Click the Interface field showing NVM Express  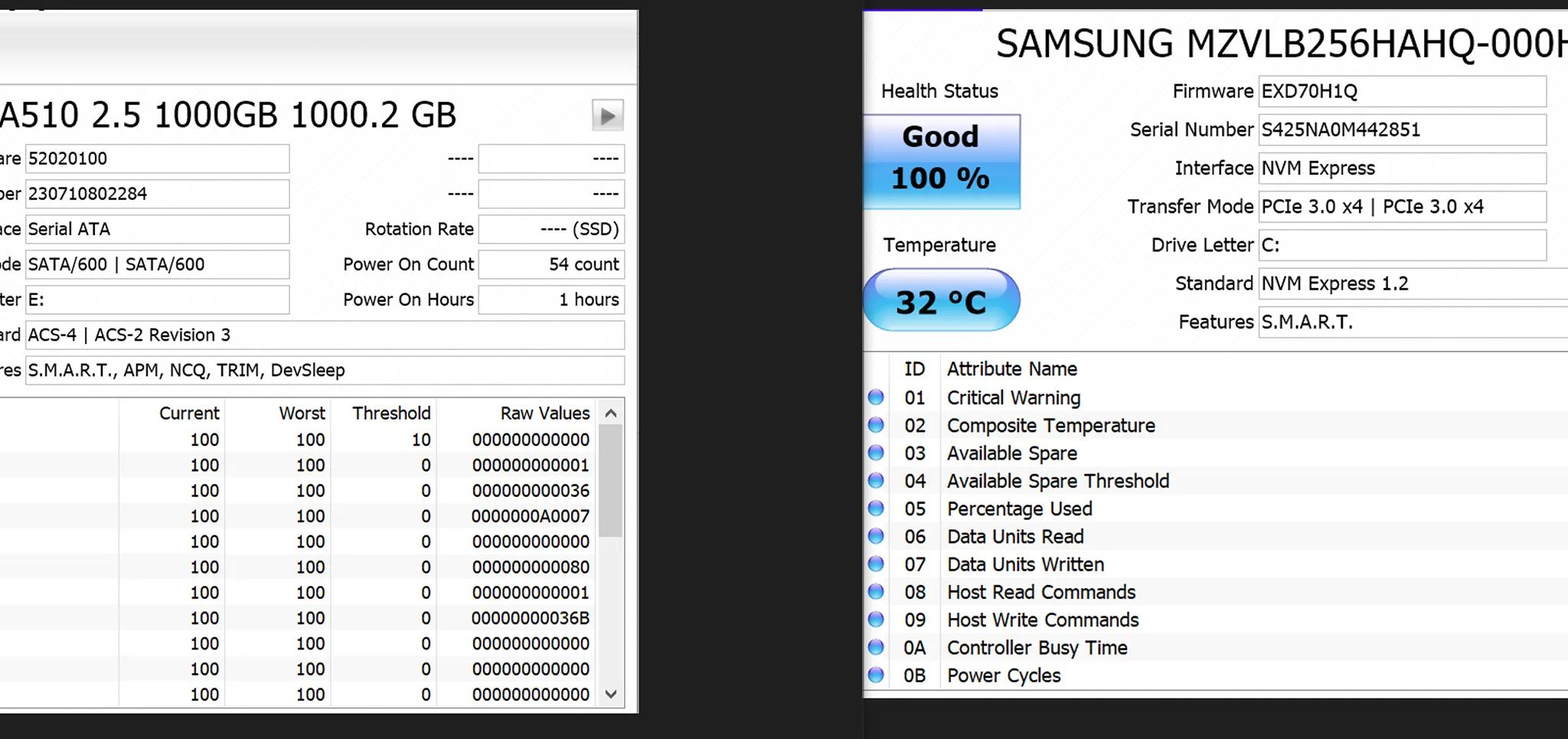1402,168
